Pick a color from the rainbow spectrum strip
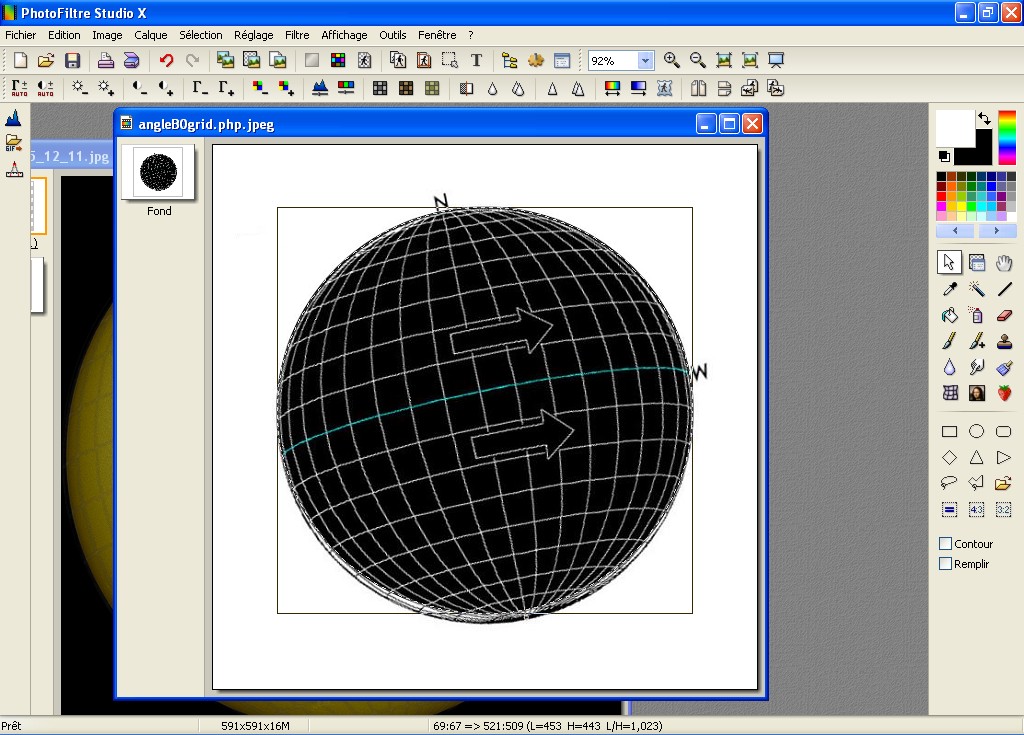1024x735 pixels. tap(1007, 137)
